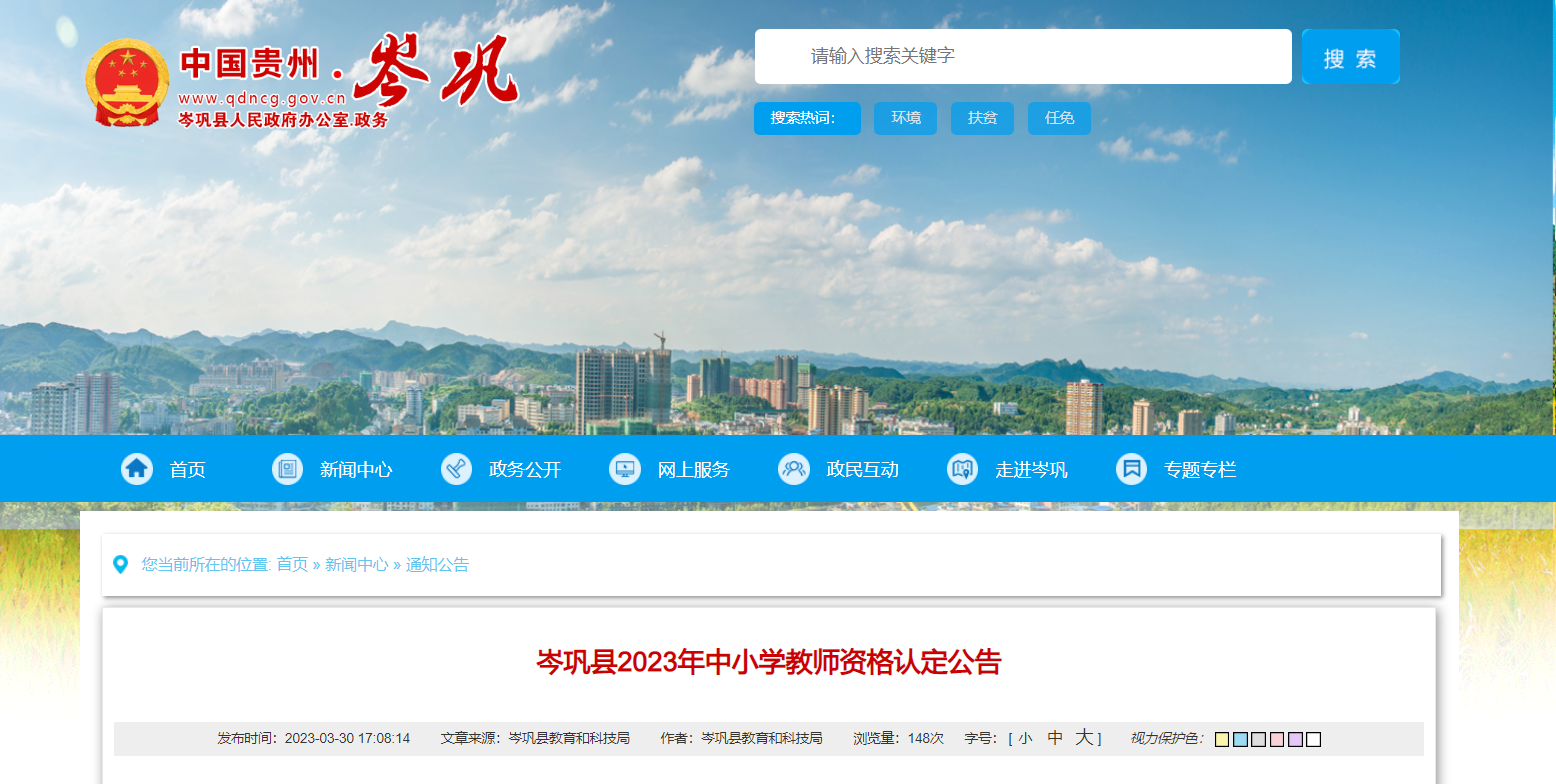Click the home icon beside 首页

[x=137, y=469]
